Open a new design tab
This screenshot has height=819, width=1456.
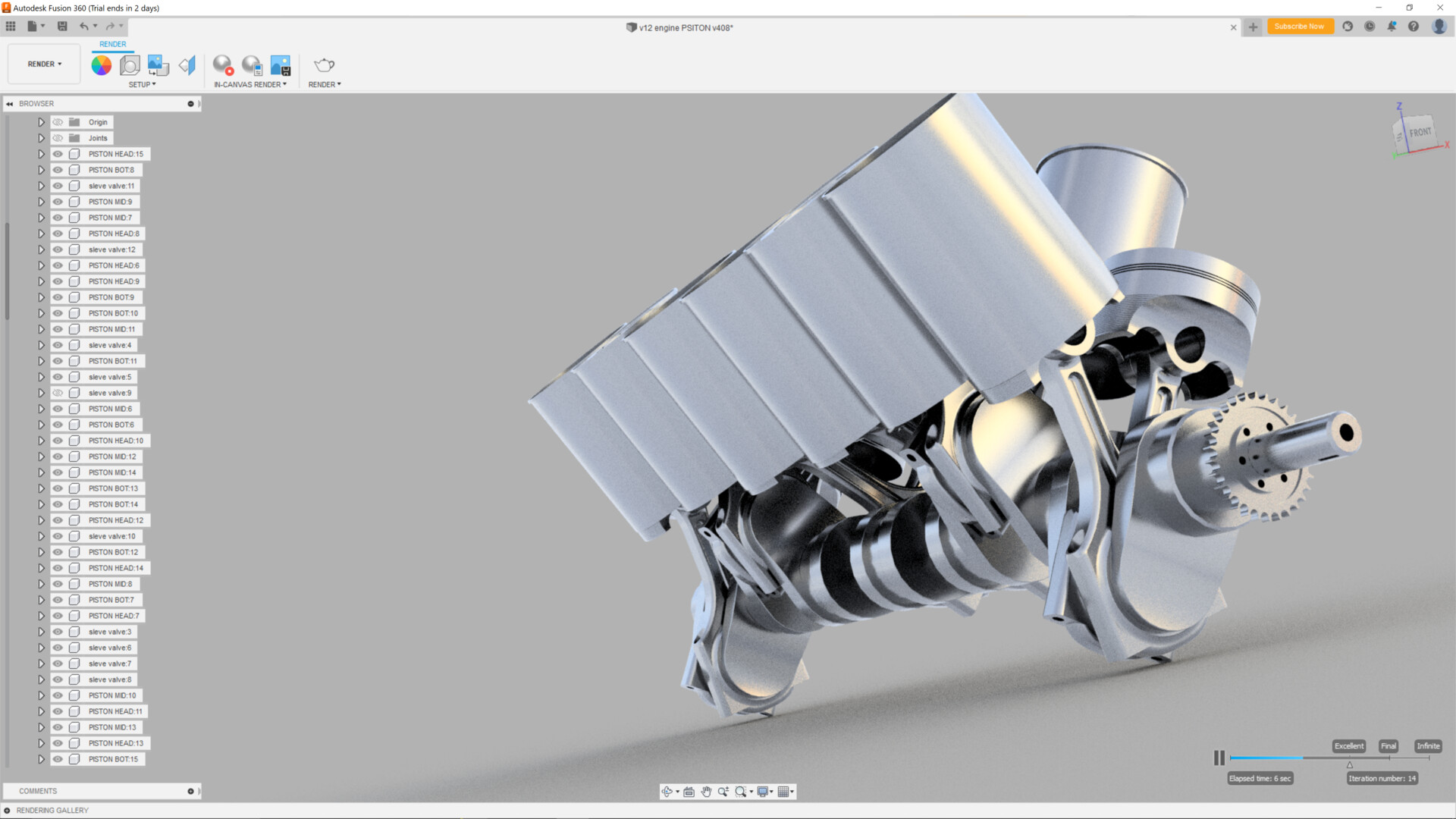pos(1252,27)
